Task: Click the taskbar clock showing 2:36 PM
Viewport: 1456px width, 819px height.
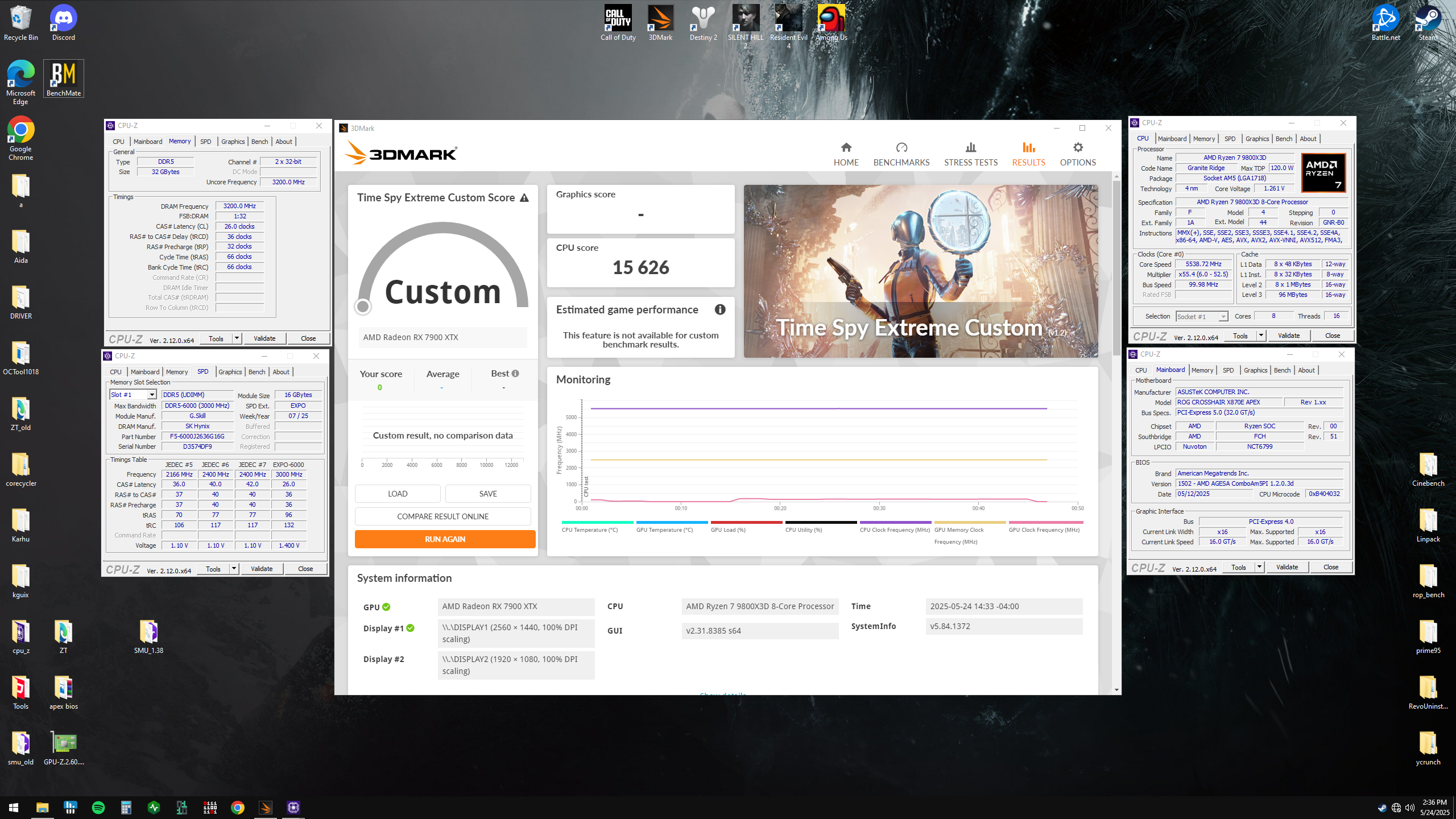Action: [x=1434, y=807]
